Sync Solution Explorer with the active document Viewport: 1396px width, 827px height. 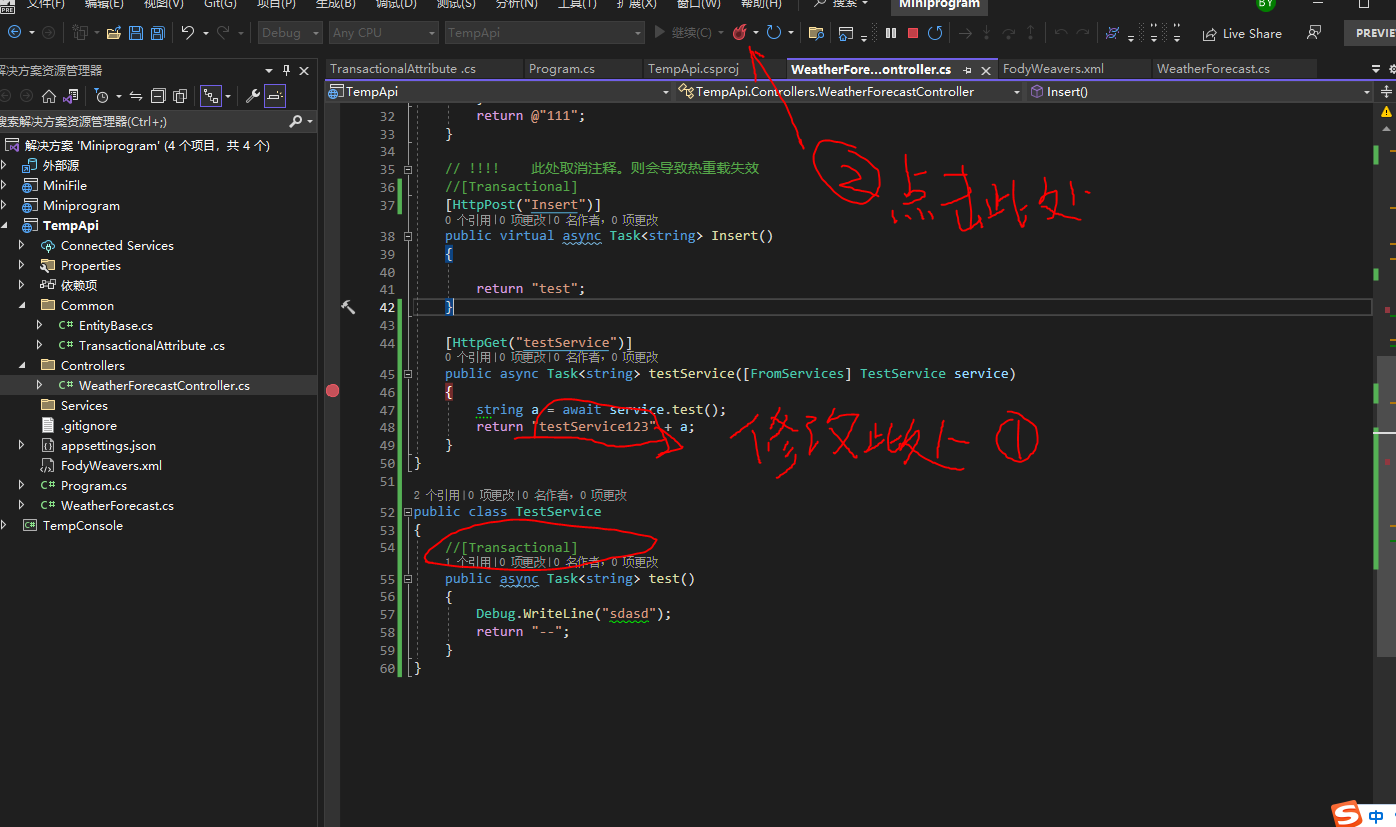135,95
